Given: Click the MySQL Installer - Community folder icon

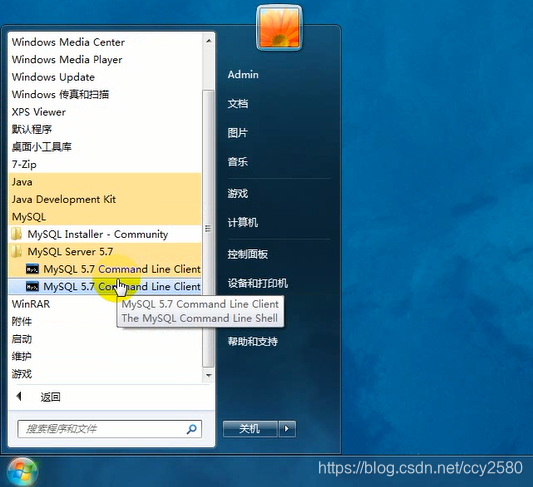Looking at the screenshot, I should click(x=17, y=234).
